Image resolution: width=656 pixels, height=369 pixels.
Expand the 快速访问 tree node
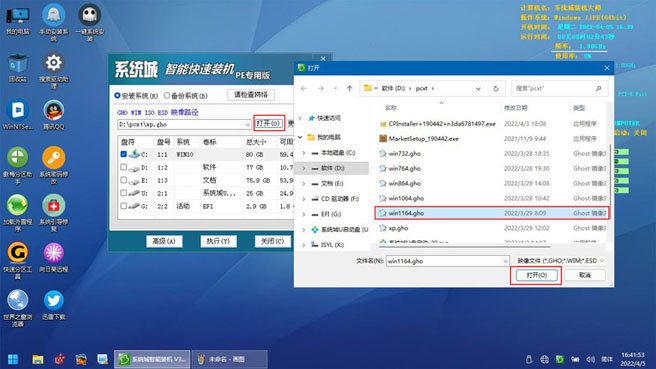click(x=300, y=118)
